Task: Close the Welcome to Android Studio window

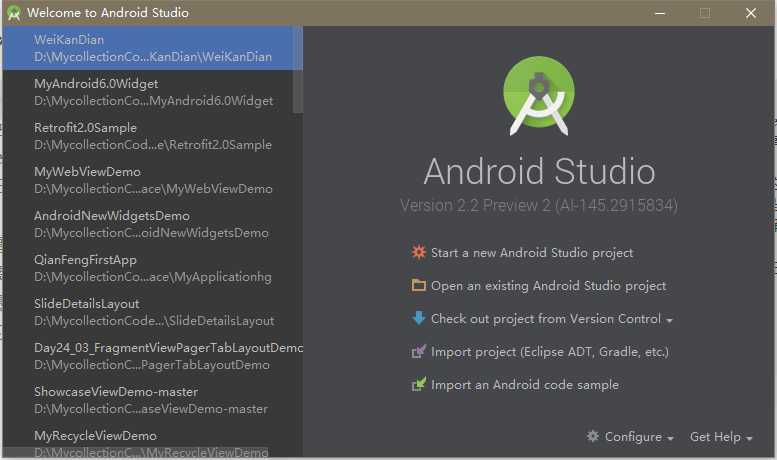Action: click(x=751, y=13)
